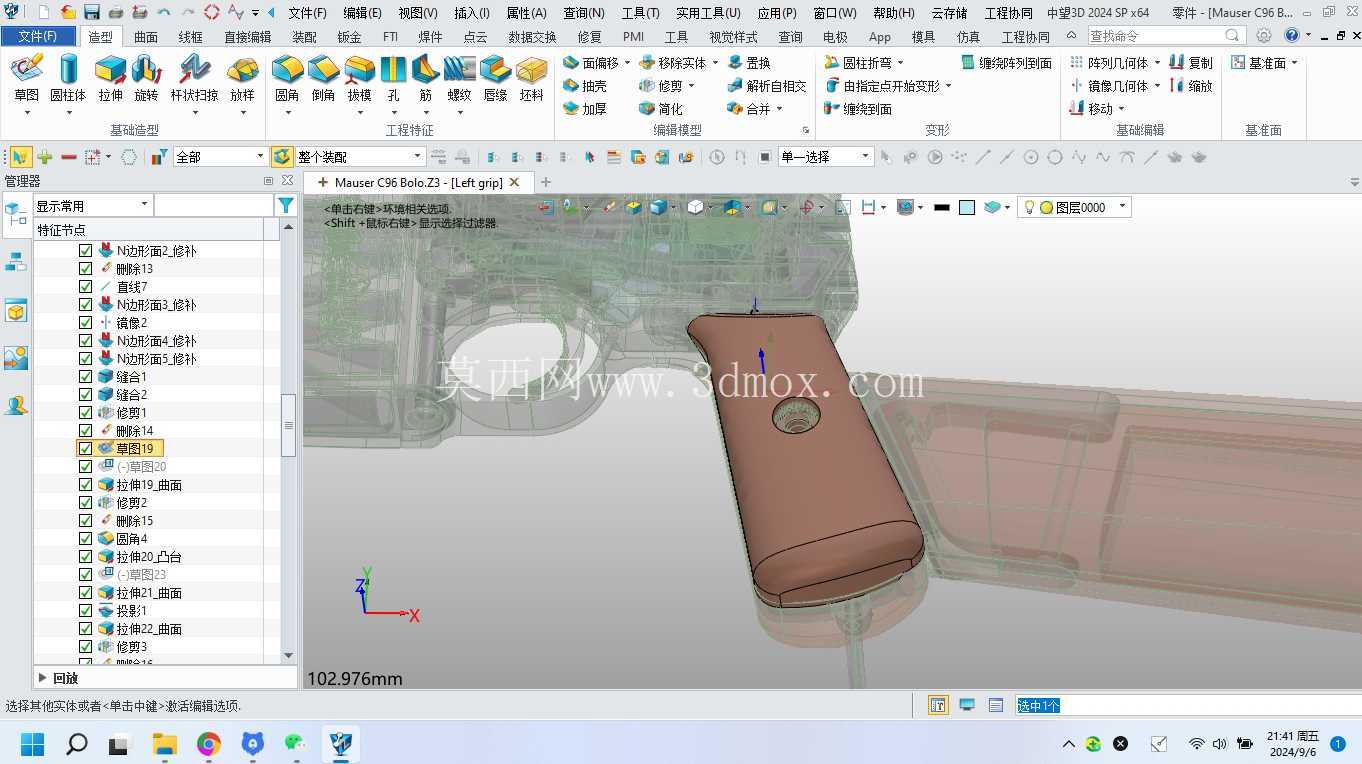The width and height of the screenshot is (1362, 764).
Task: Click the 镜像几何体 mirror geometry tool
Action: coord(1108,86)
